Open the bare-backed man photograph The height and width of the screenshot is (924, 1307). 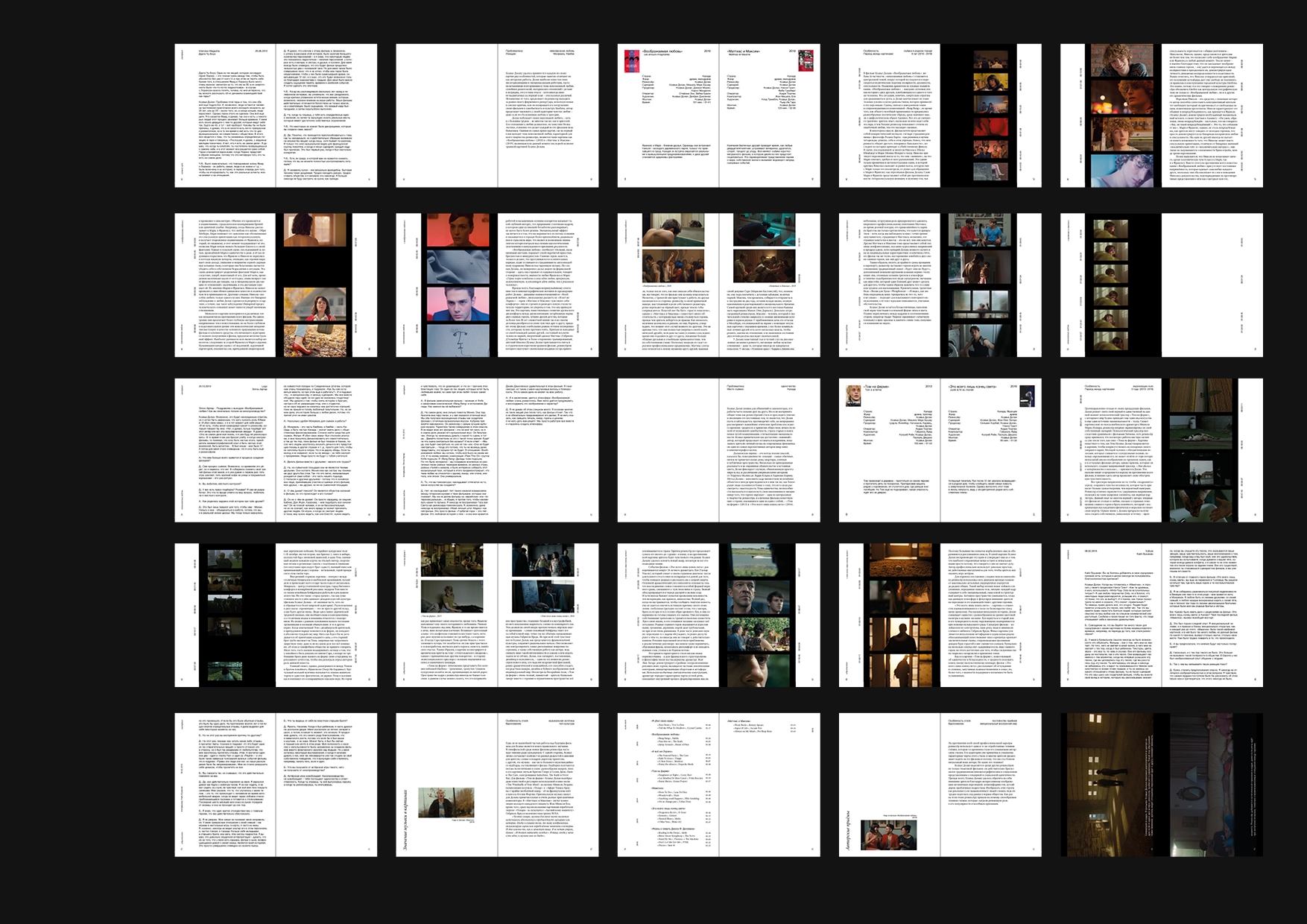(x=672, y=230)
